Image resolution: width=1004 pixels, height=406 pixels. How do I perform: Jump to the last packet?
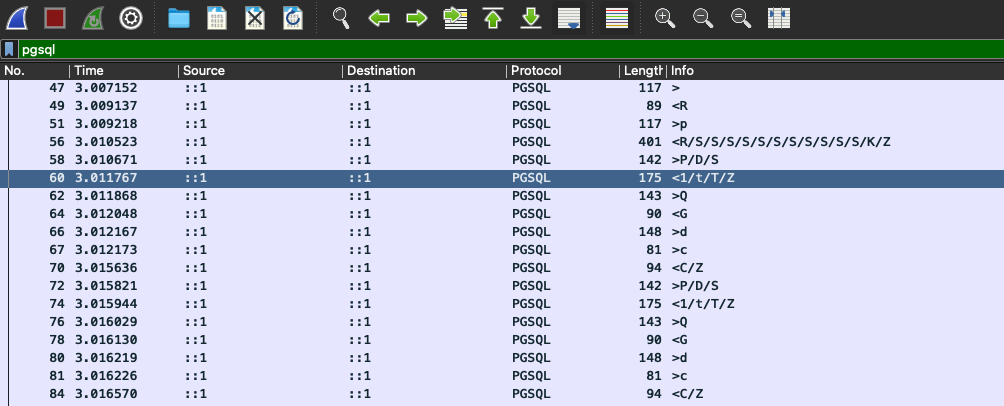pos(531,17)
